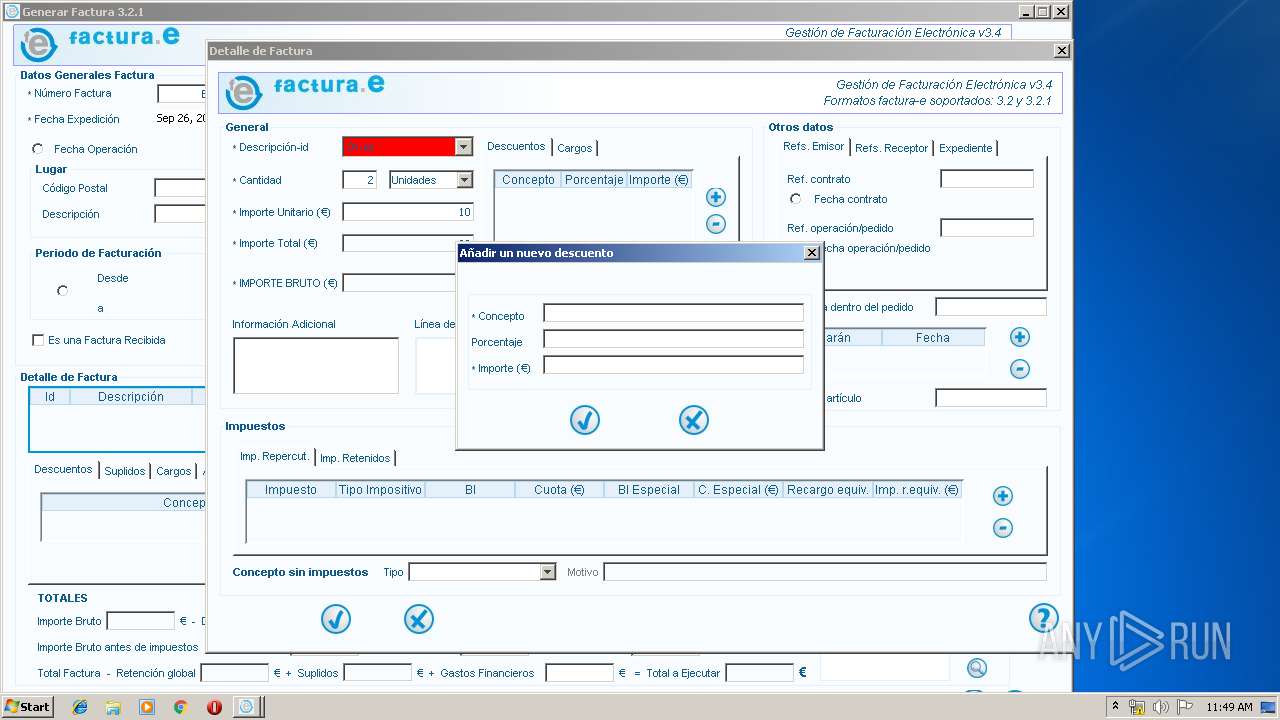Open the Descripción-id dropdown
The width and height of the screenshot is (1280, 720).
[463, 147]
